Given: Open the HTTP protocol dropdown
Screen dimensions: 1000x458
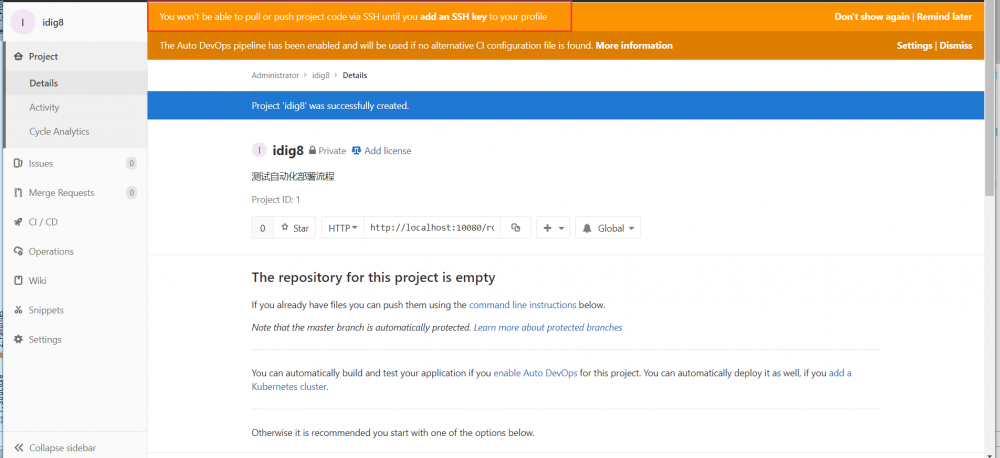Looking at the screenshot, I should click(342, 228).
